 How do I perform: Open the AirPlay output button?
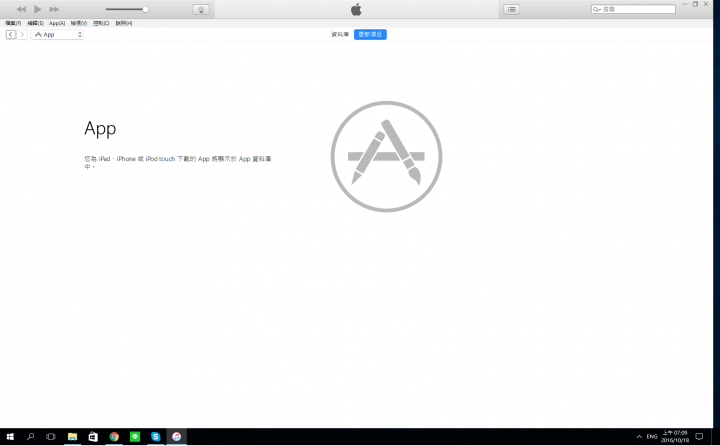[201, 10]
